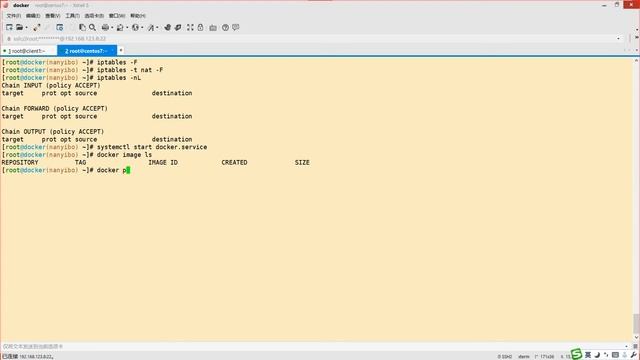Open the 文件 (File) menu

tap(13, 16)
